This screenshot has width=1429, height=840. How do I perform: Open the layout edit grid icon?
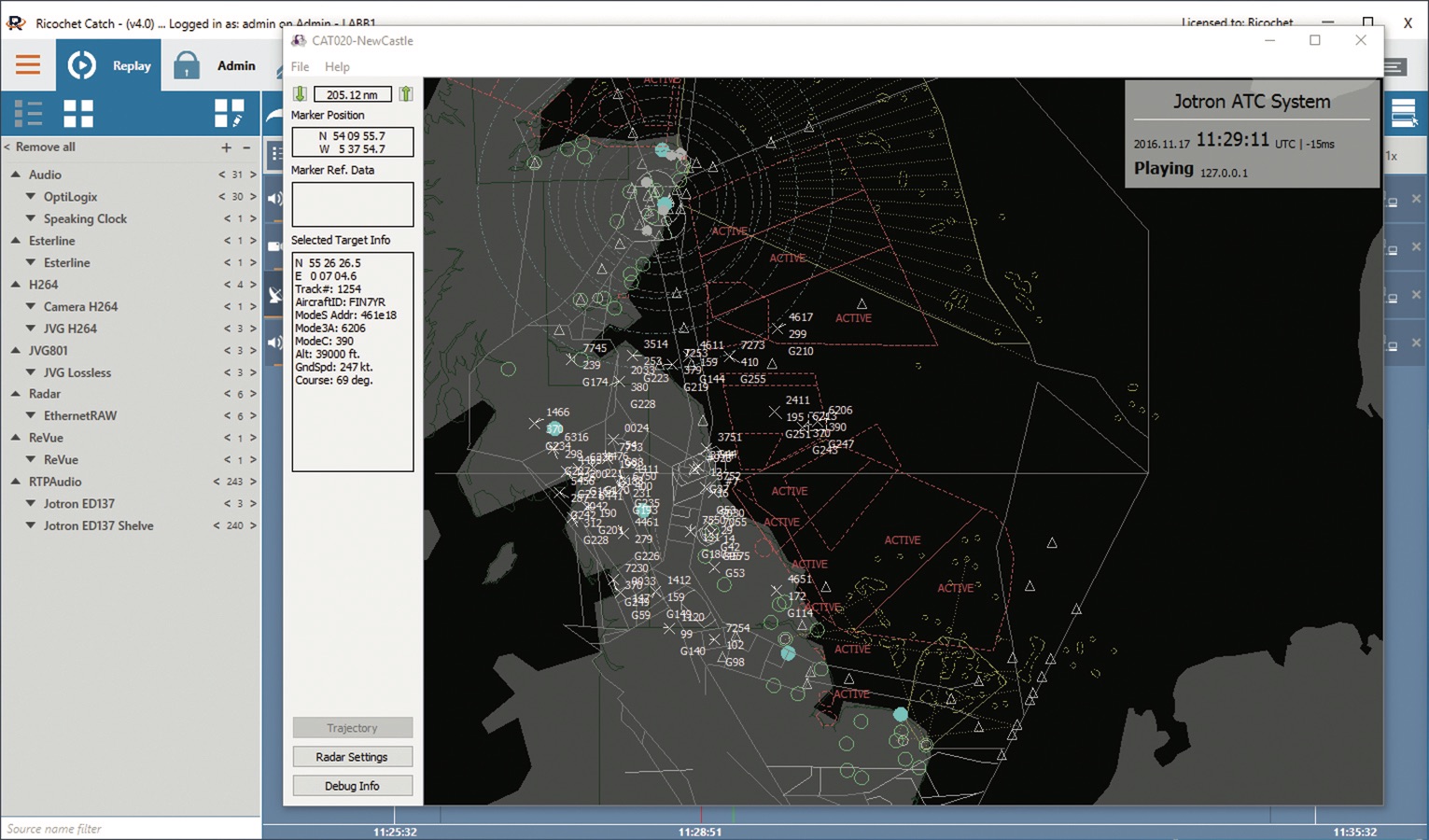point(229,114)
